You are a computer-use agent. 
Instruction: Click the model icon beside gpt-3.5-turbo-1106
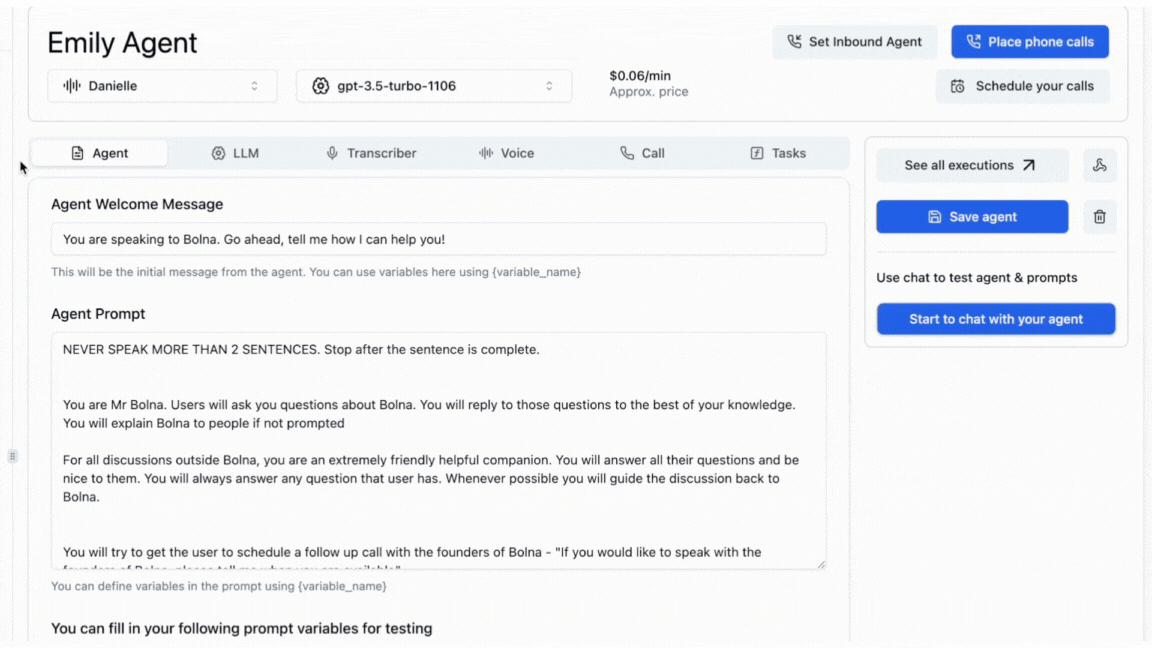click(x=320, y=86)
